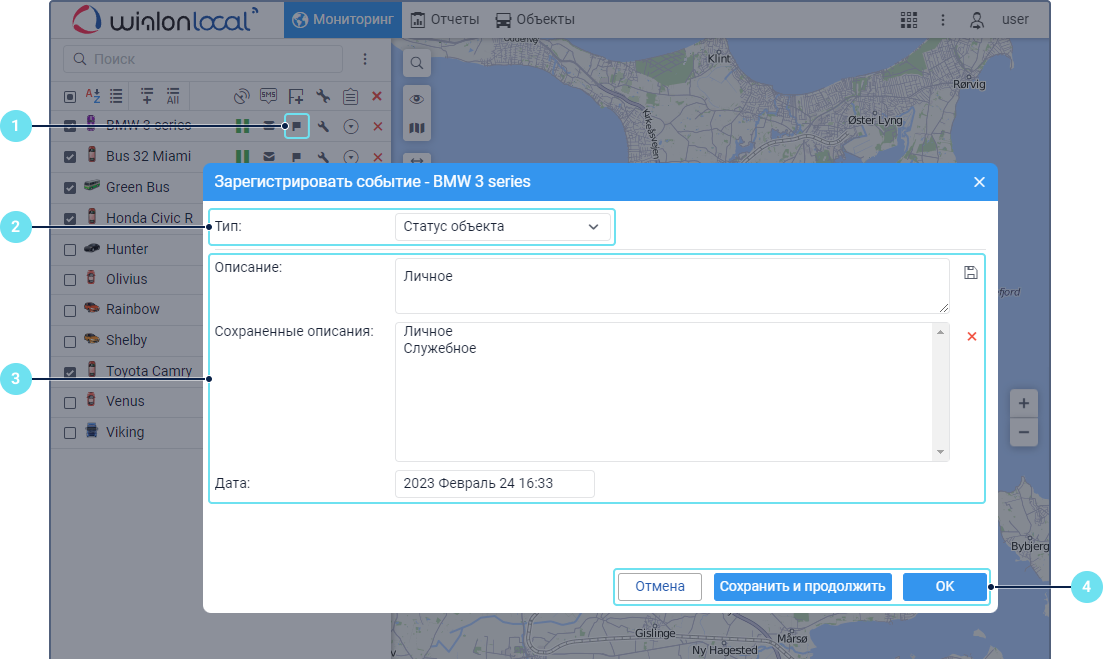The height and width of the screenshot is (659, 1103).
Task: Click Bus 32 Miami envelope message icon
Action: coord(269,156)
